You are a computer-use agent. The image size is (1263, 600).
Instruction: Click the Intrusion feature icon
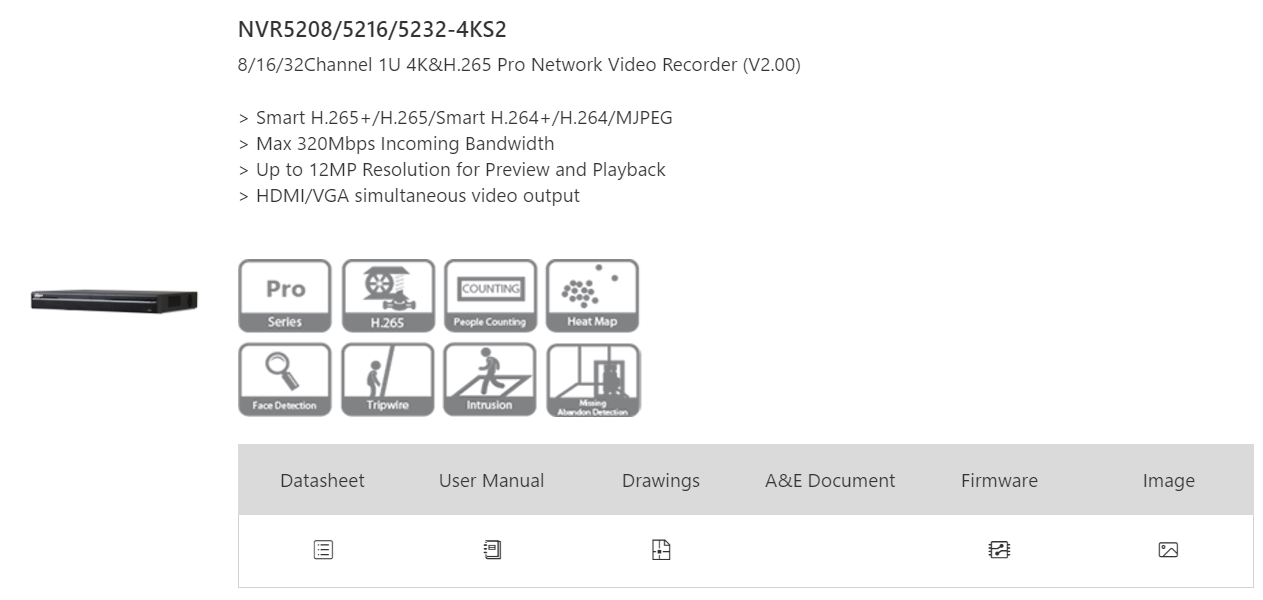tap(490, 380)
